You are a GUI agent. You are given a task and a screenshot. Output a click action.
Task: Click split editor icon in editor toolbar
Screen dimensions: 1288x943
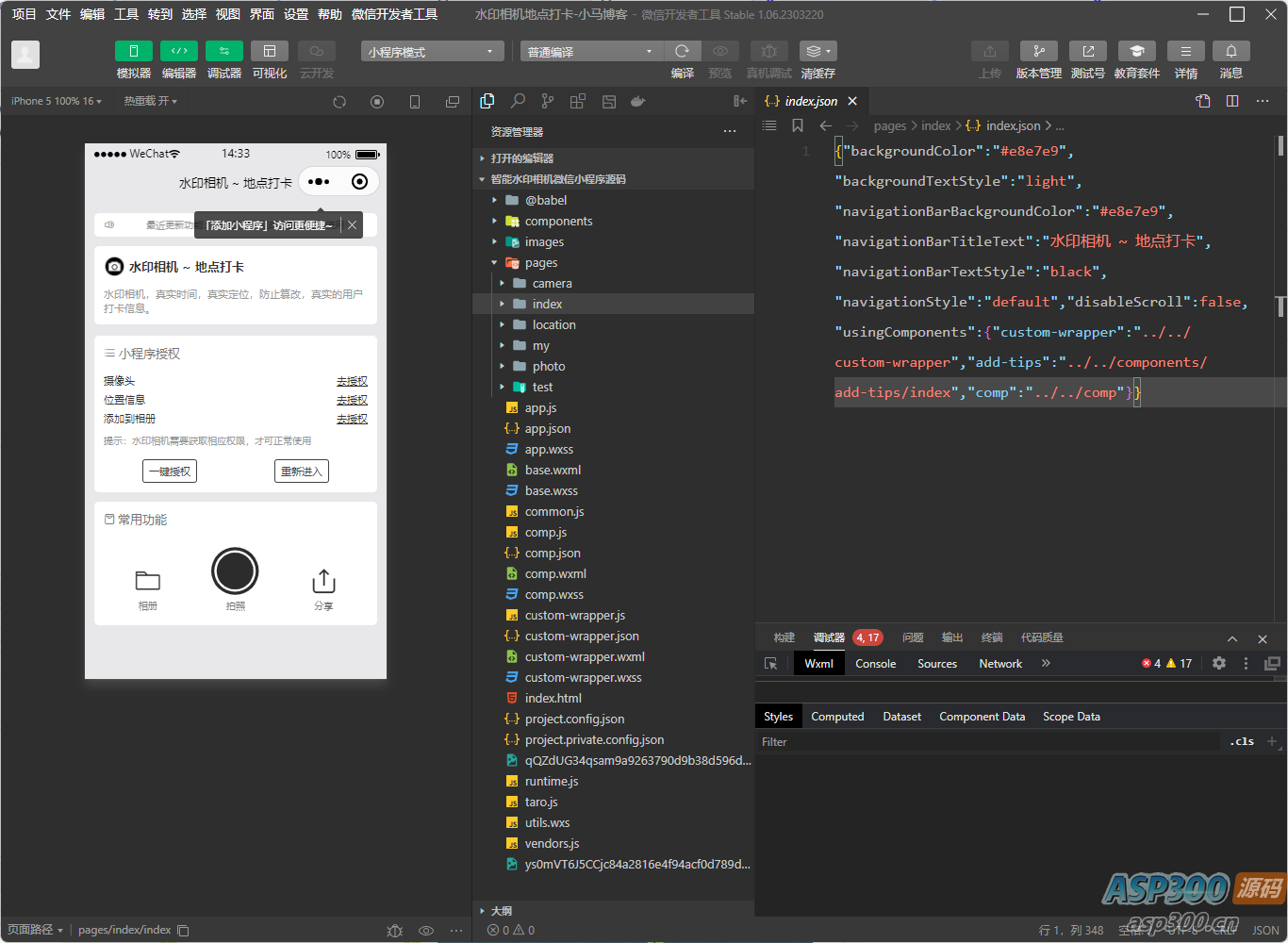coord(1232,101)
